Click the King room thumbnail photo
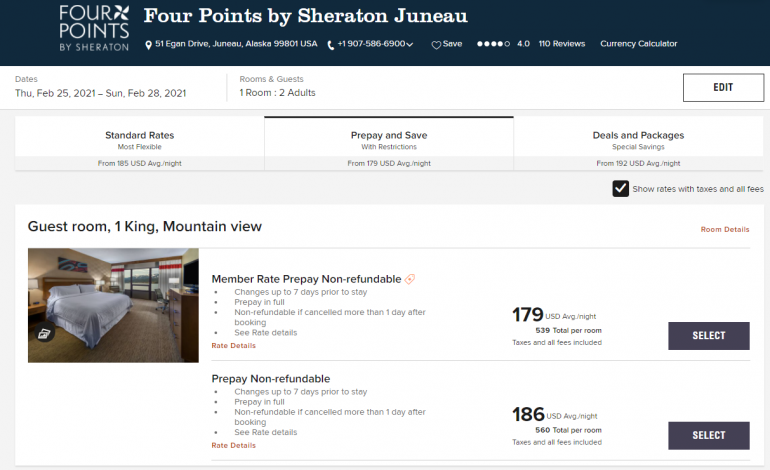770x470 pixels. coord(113,305)
